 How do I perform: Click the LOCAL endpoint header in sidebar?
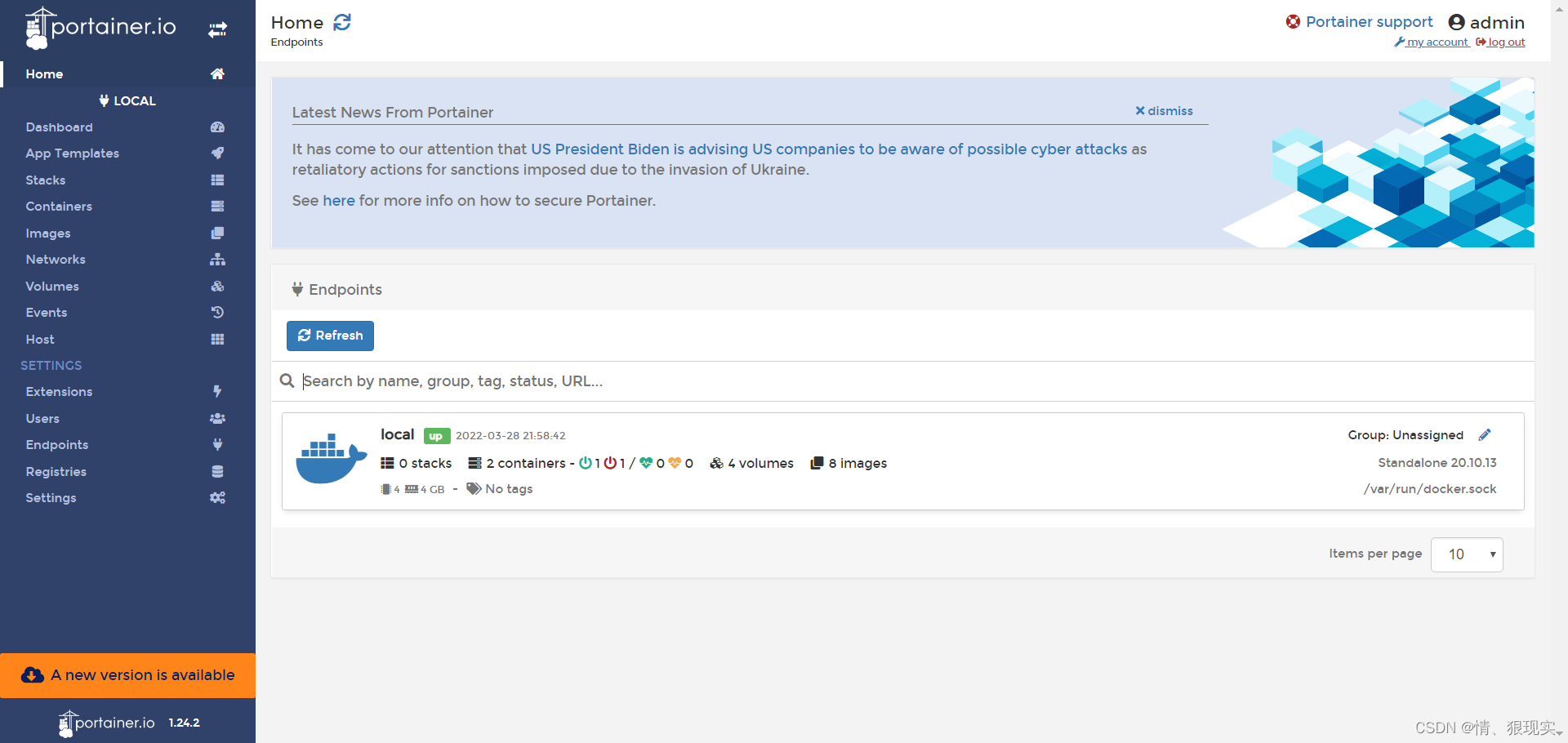127,101
